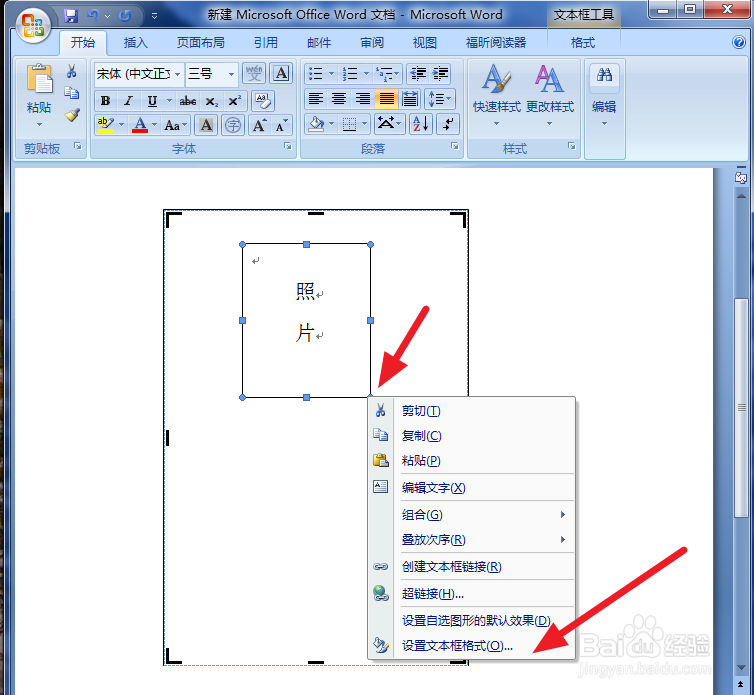Screen dimensions: 754x695
Task: Open the Word help question mark
Action: (739, 42)
